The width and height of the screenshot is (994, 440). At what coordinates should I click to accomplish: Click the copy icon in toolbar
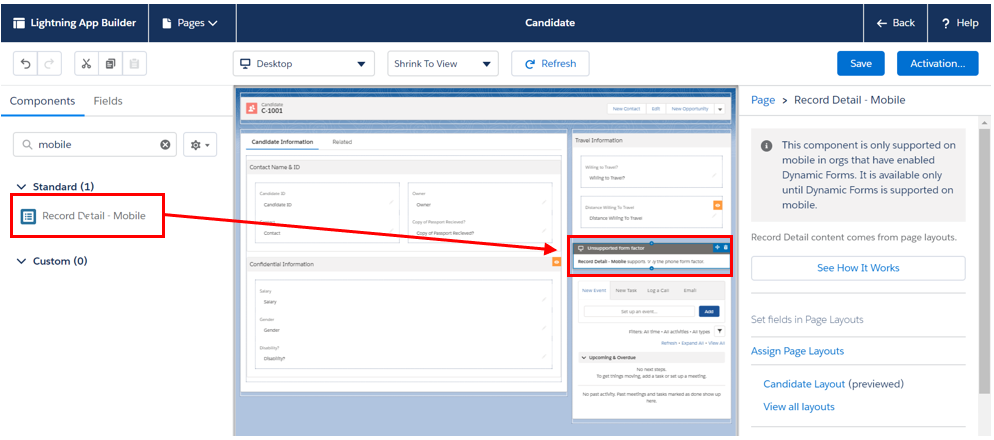pyautogui.click(x=110, y=64)
